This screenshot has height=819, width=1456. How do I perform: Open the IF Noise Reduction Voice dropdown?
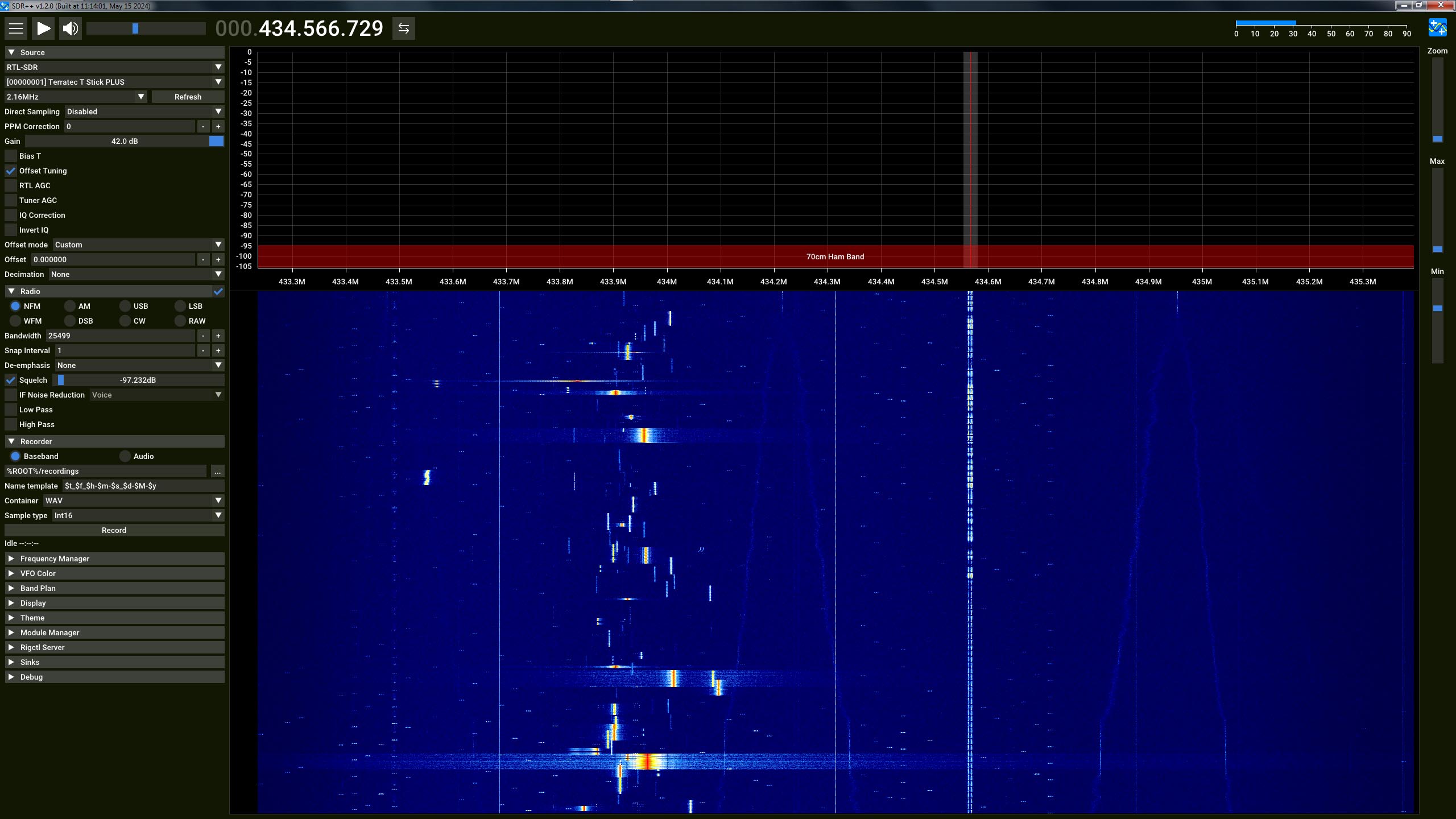click(x=157, y=395)
